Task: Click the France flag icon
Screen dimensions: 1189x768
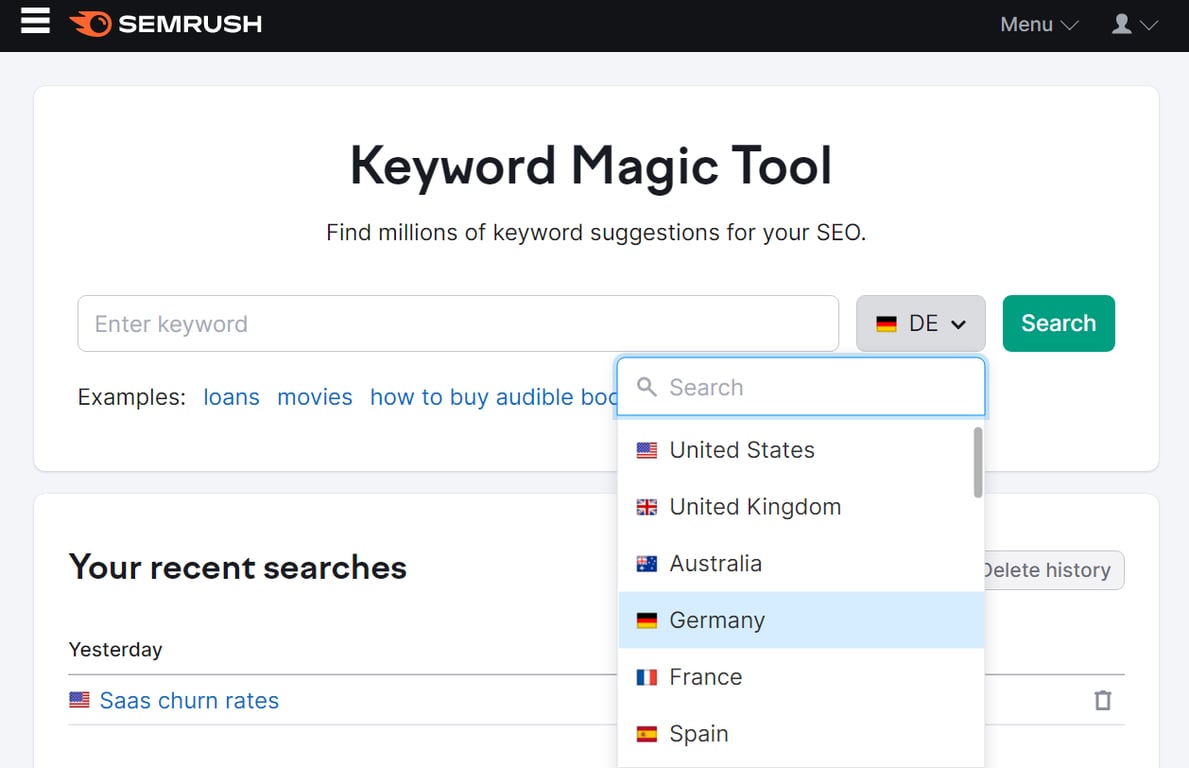Action: (x=647, y=677)
